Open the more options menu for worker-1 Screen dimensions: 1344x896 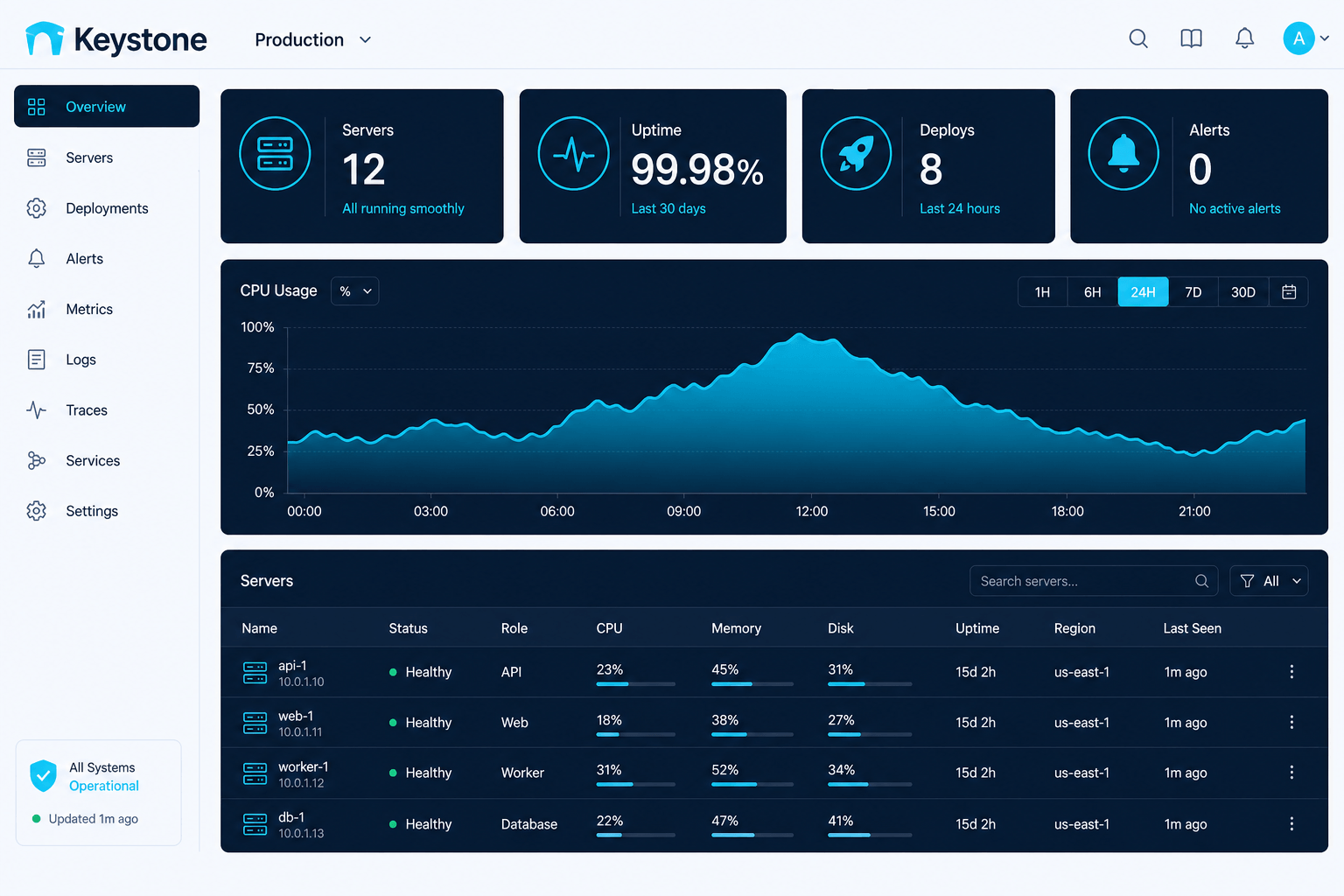pos(1291,773)
